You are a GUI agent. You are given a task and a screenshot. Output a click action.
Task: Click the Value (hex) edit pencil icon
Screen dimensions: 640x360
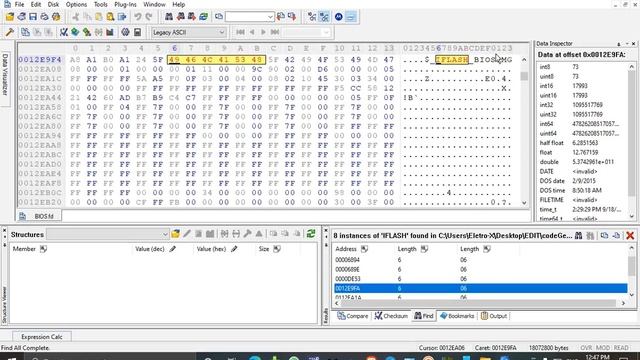[x=234, y=249]
